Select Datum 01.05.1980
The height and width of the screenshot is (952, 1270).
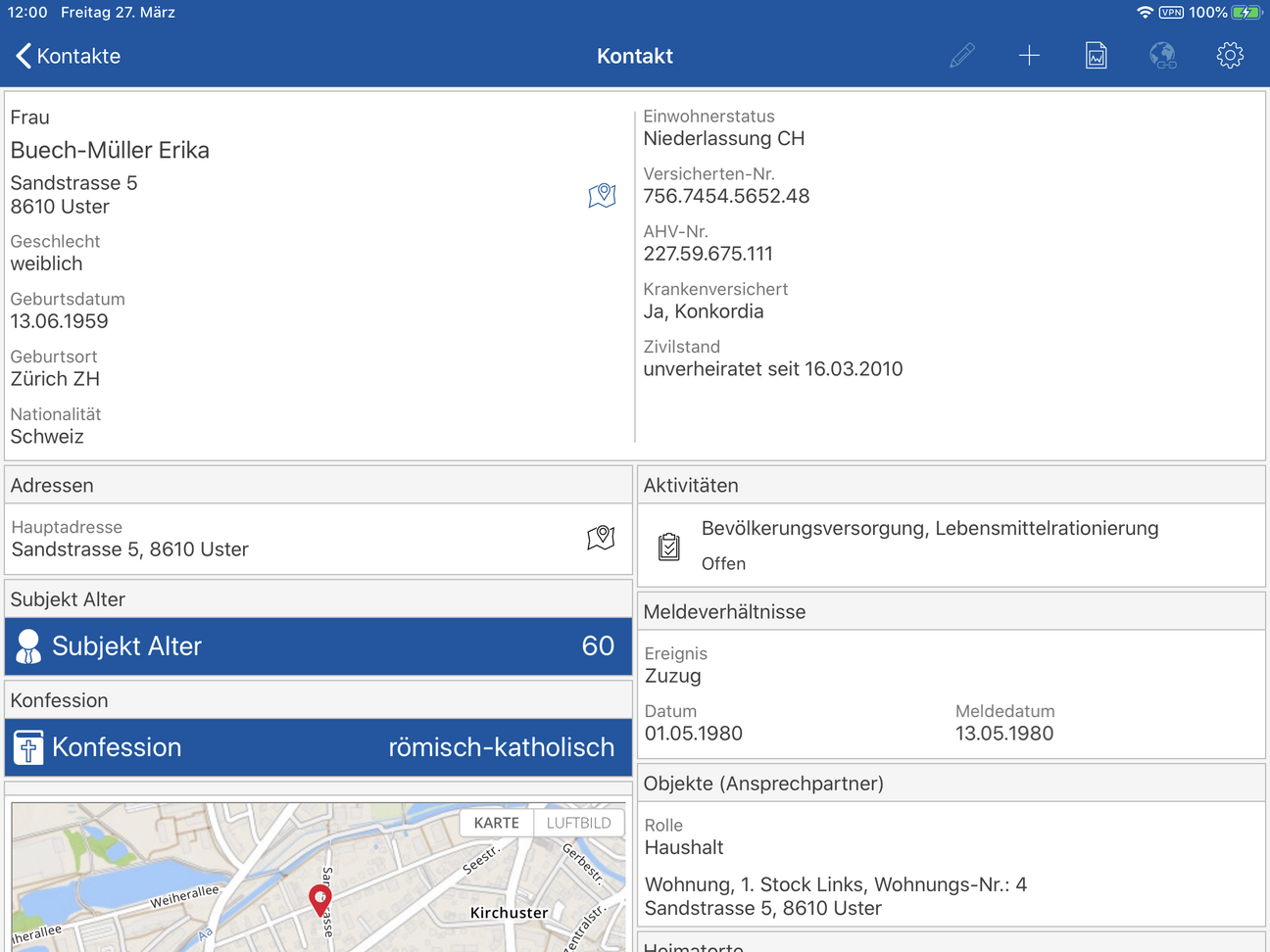(693, 734)
